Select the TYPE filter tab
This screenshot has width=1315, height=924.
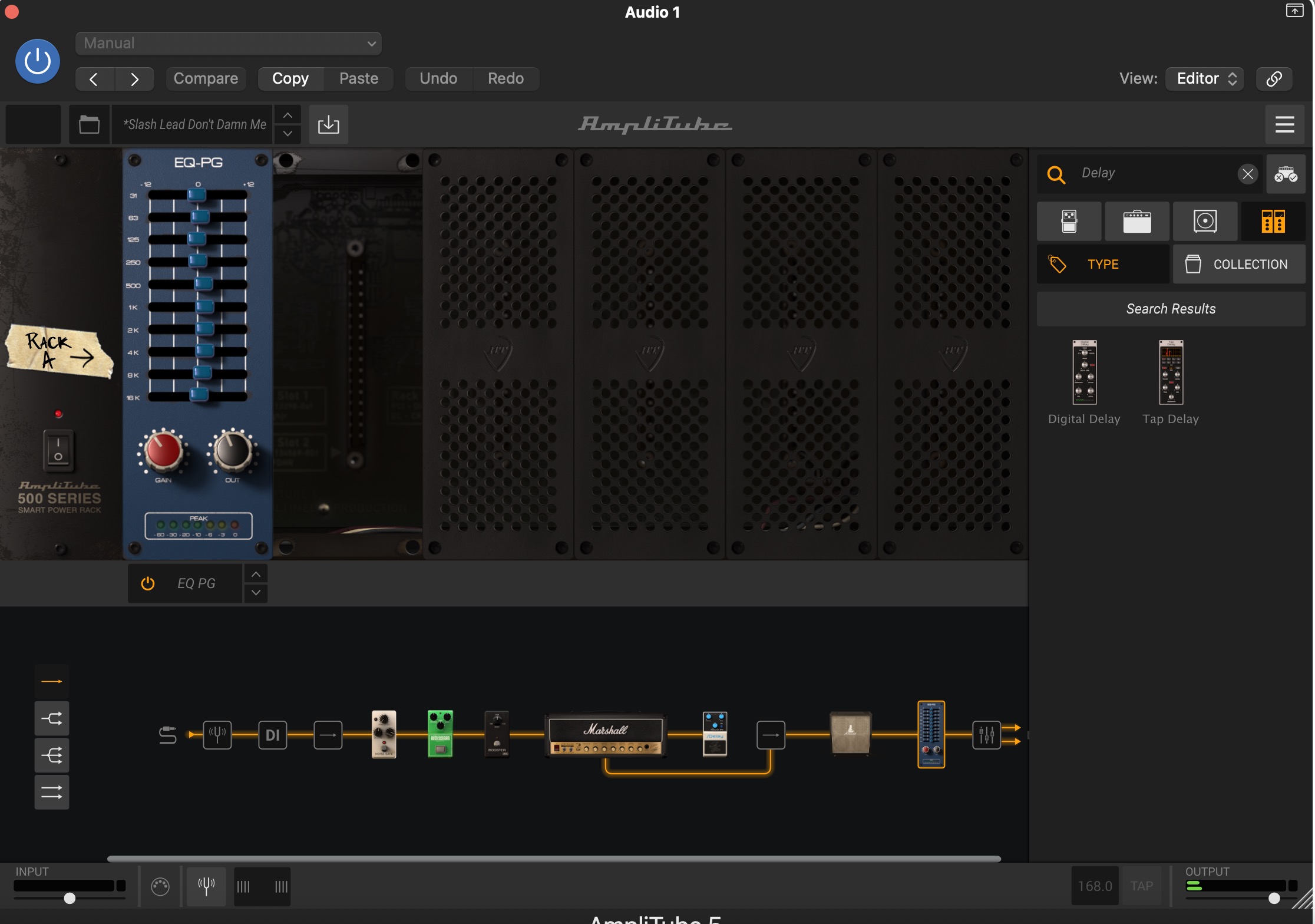(x=1103, y=264)
